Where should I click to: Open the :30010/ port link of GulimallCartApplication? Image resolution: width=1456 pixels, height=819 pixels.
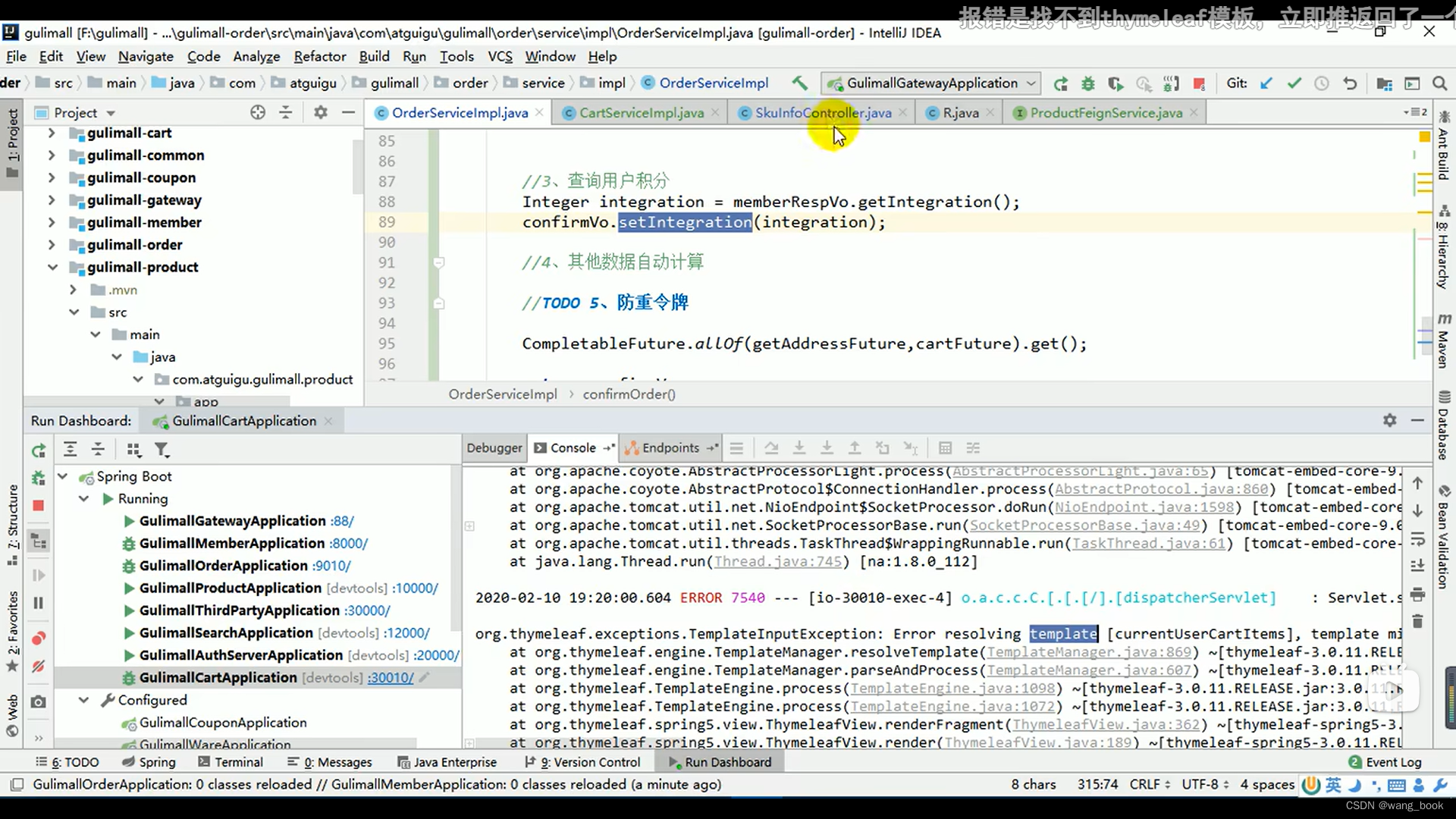coord(391,677)
